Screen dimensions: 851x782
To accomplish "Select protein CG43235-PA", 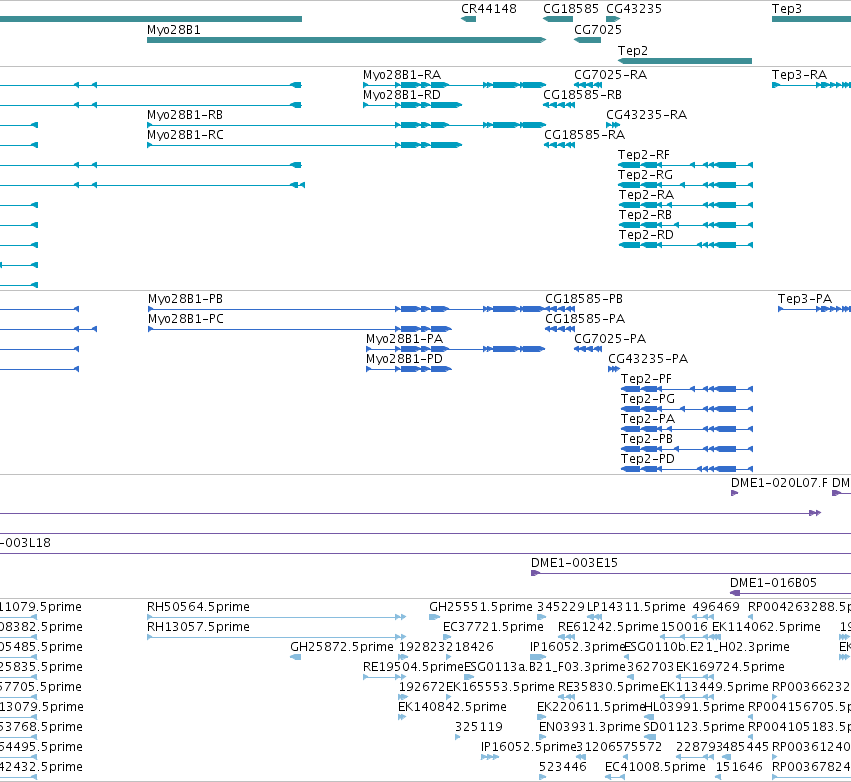I will coord(614,369).
